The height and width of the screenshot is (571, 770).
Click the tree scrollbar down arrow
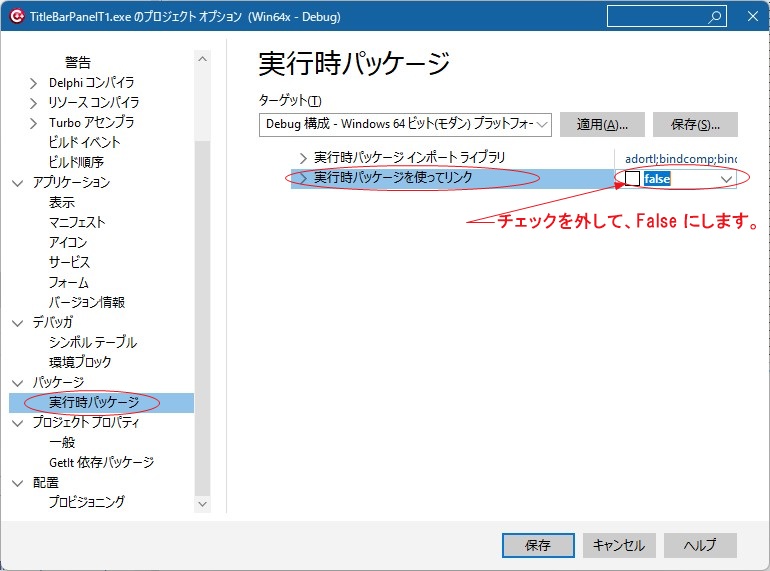pyautogui.click(x=203, y=504)
